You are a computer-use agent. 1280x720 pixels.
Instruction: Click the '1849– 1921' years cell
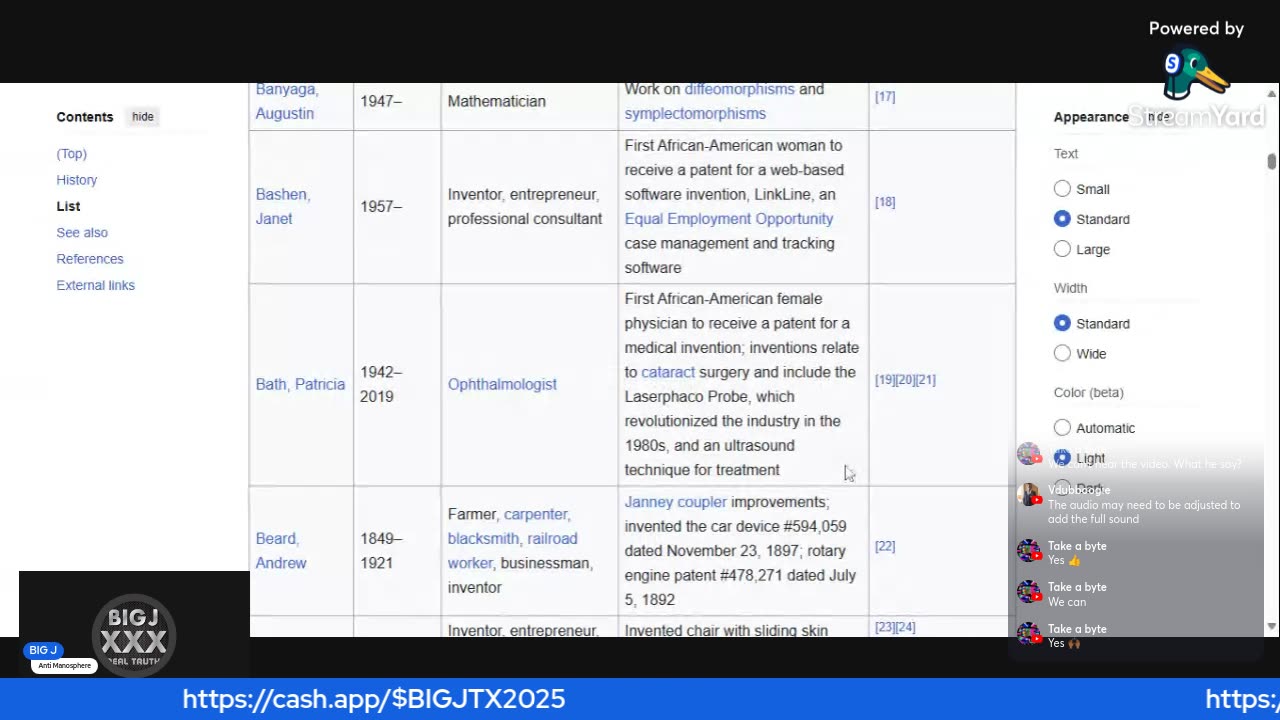(397, 551)
